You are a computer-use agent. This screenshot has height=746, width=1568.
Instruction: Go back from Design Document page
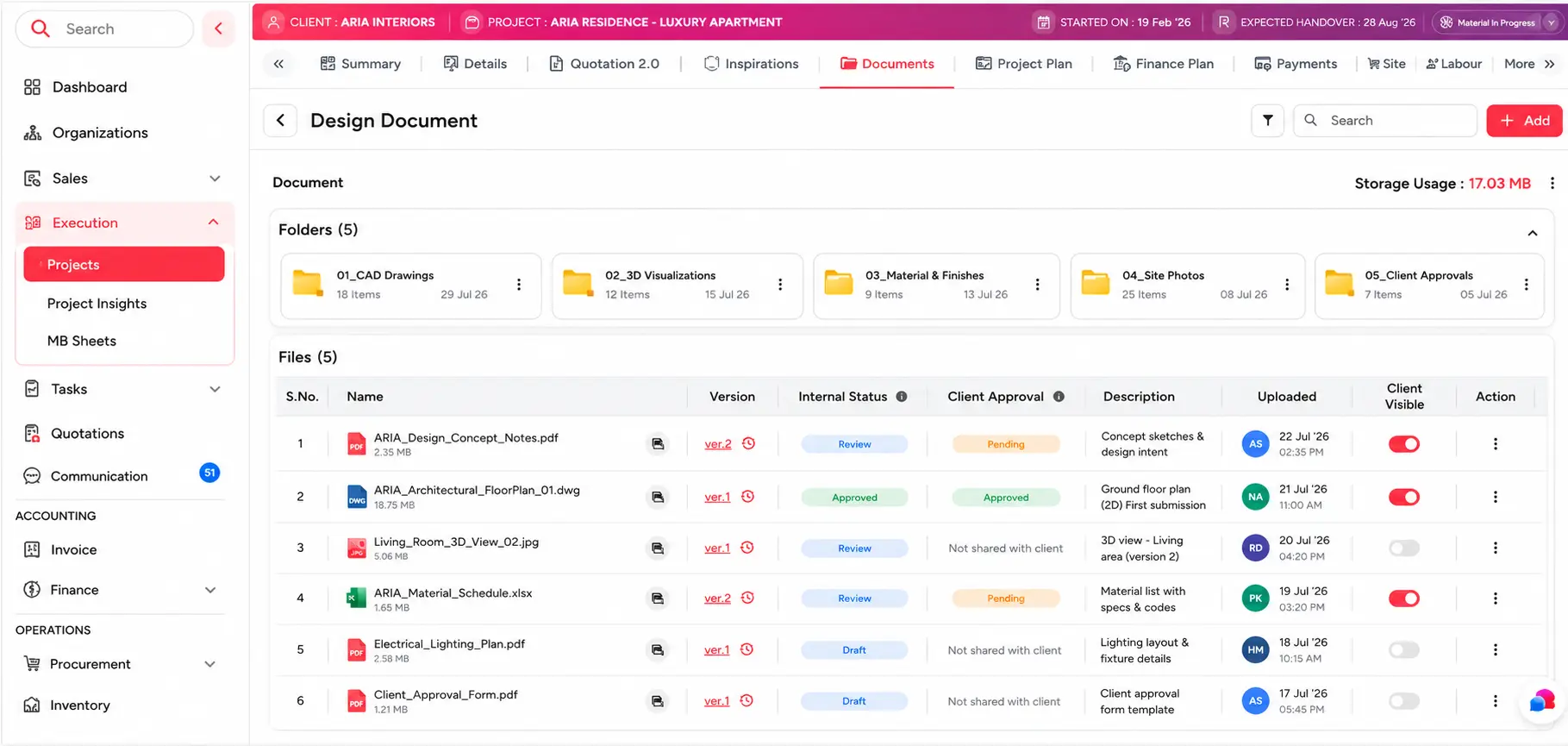coord(280,121)
